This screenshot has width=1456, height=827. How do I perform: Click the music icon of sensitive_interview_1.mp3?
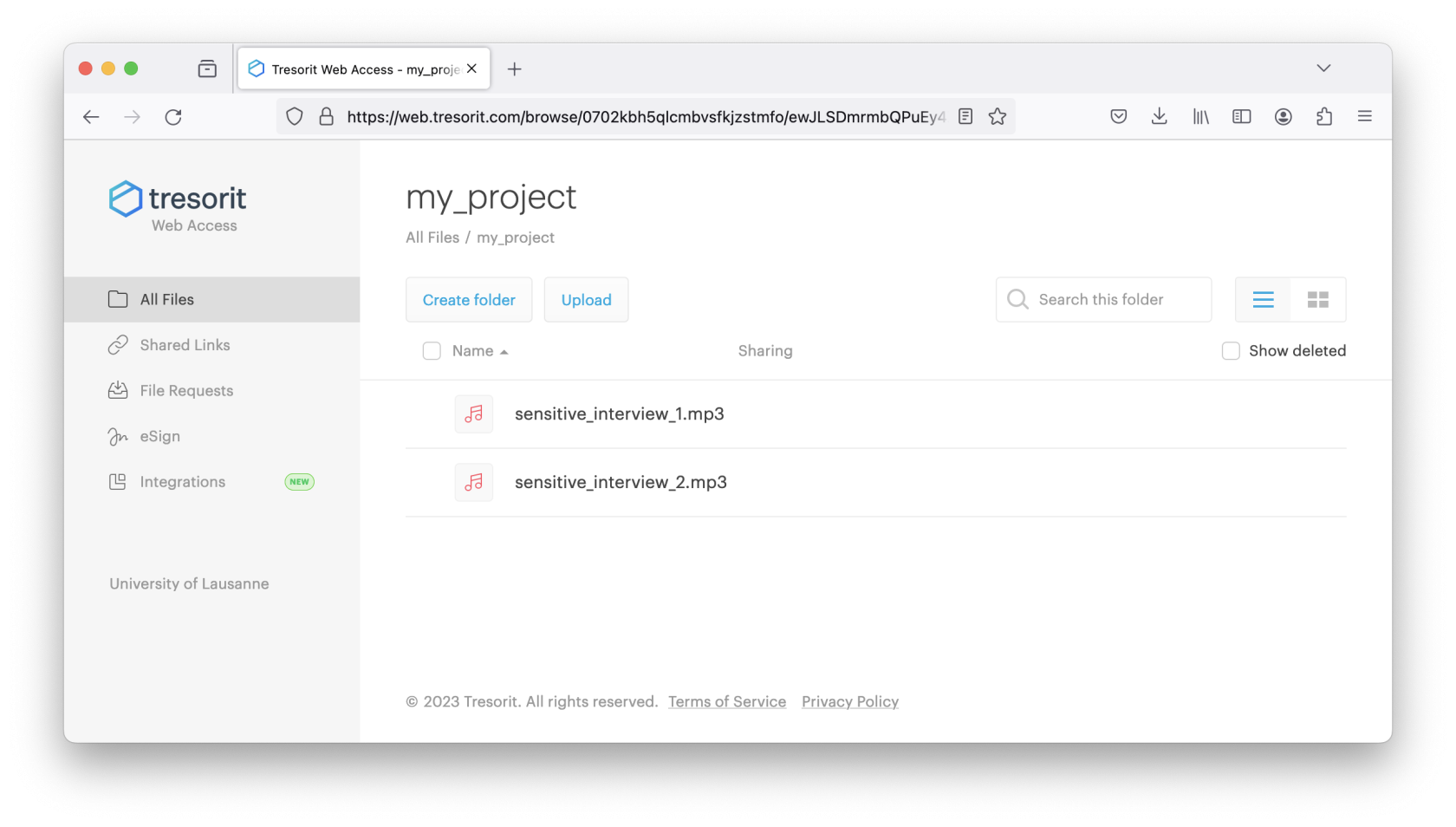pyautogui.click(x=474, y=414)
